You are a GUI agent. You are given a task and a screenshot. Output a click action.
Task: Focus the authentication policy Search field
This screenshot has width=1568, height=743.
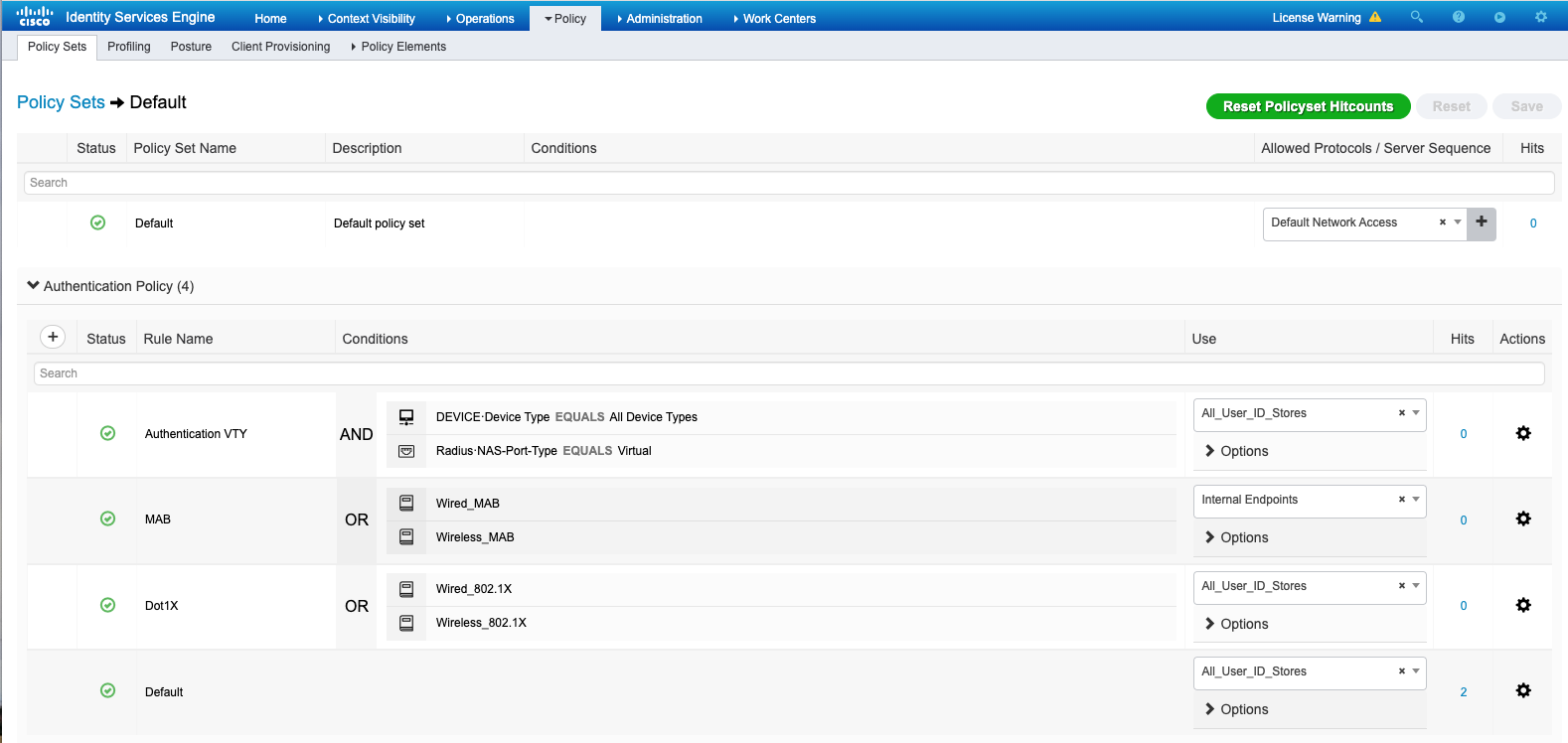[x=789, y=373]
